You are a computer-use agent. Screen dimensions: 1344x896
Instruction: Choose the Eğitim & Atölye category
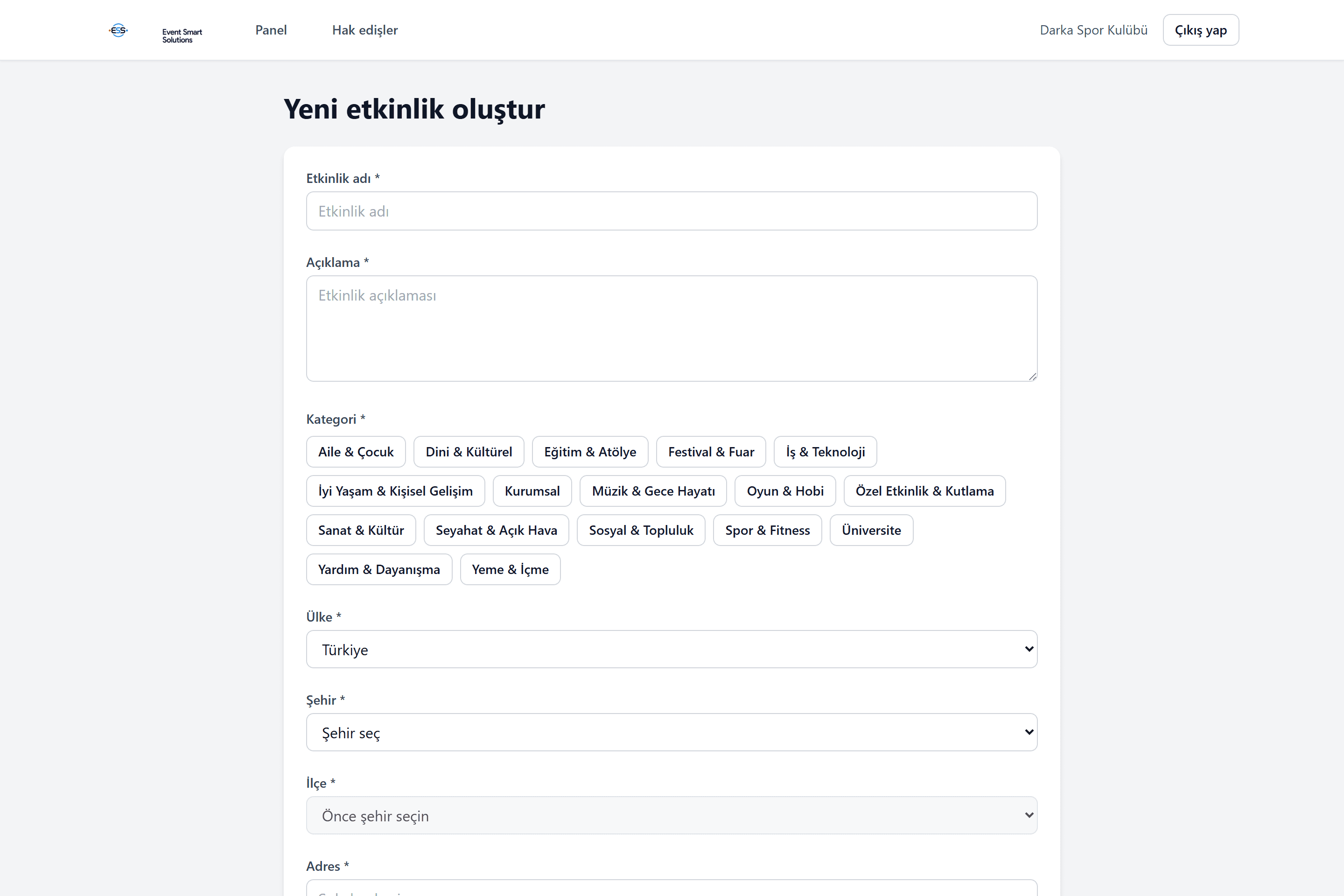tap(590, 451)
